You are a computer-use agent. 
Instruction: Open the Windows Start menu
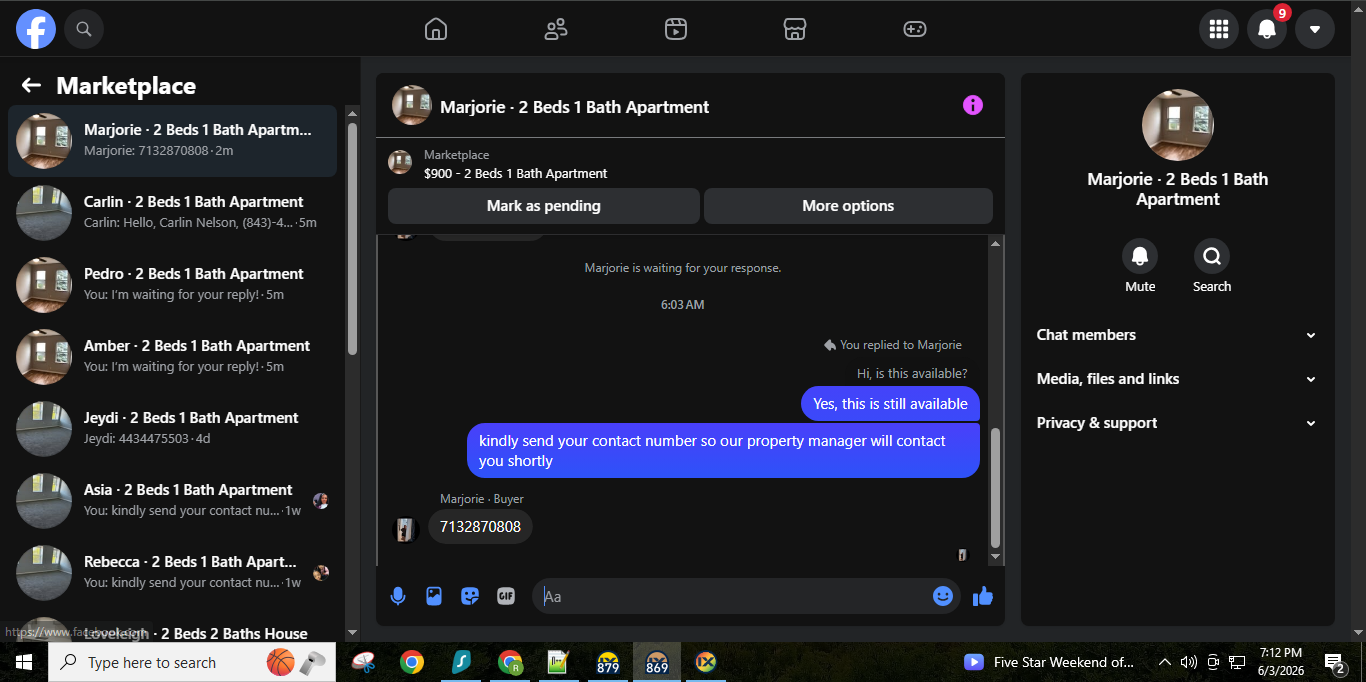pyautogui.click(x=24, y=662)
